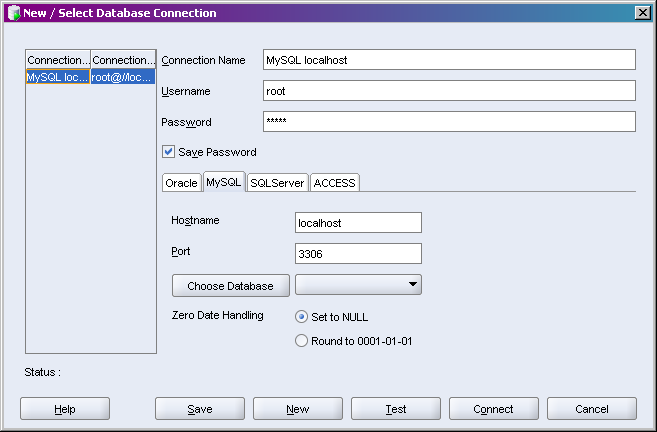Select the 'MySQL loc...' connection row cell

(x=58, y=77)
